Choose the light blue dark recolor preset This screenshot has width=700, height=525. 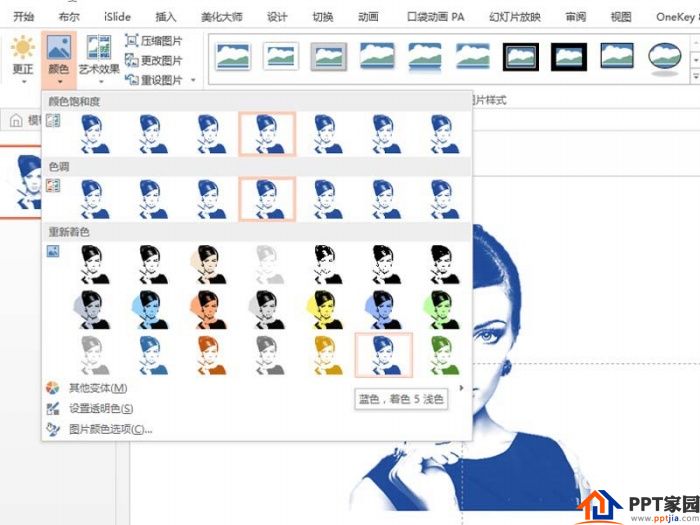point(151,309)
